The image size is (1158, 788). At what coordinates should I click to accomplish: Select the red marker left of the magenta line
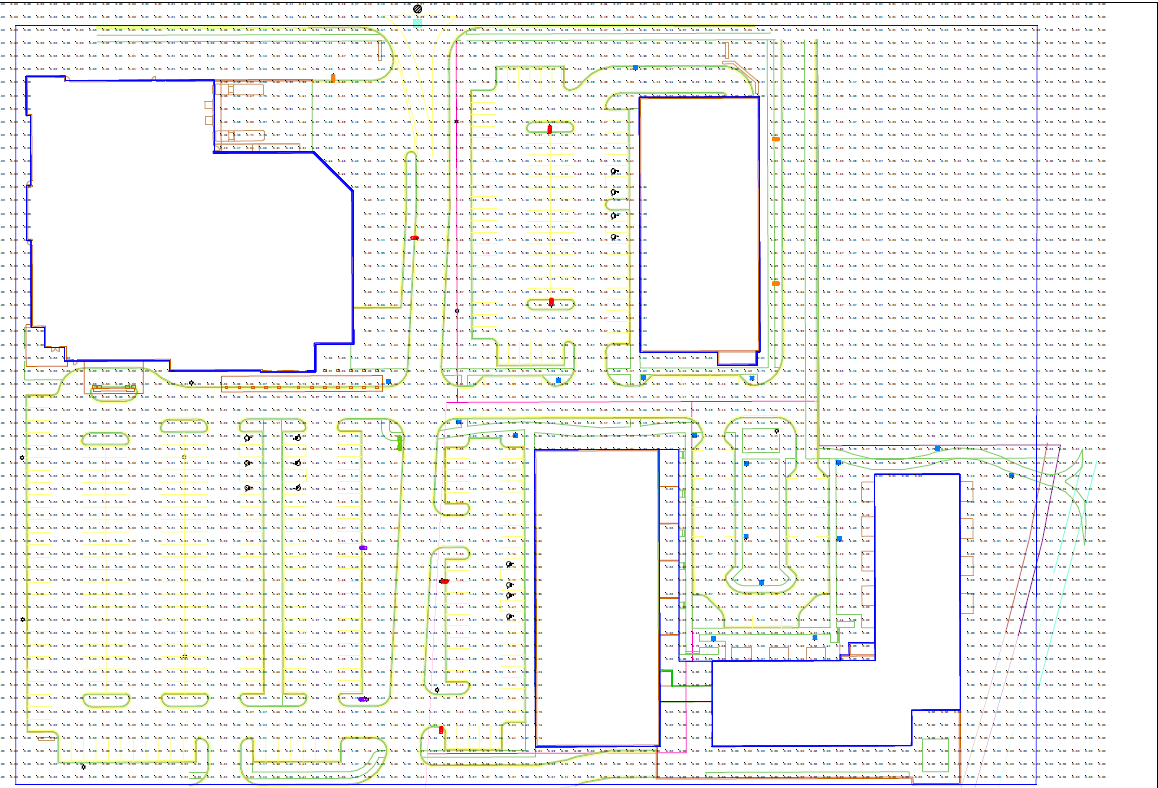click(414, 238)
